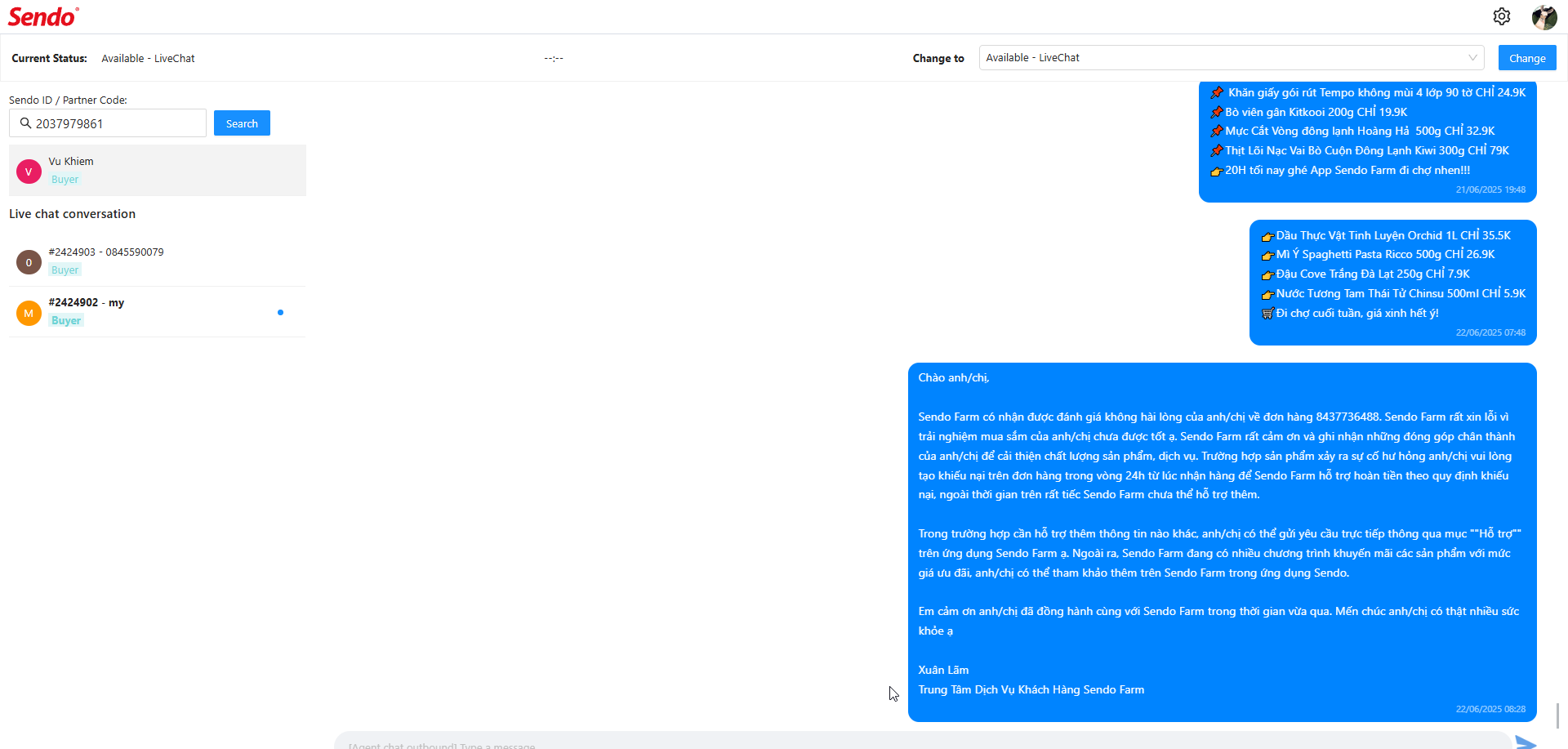
Task: Click the chat vertical scrollbar thumb
Action: click(x=1557, y=716)
